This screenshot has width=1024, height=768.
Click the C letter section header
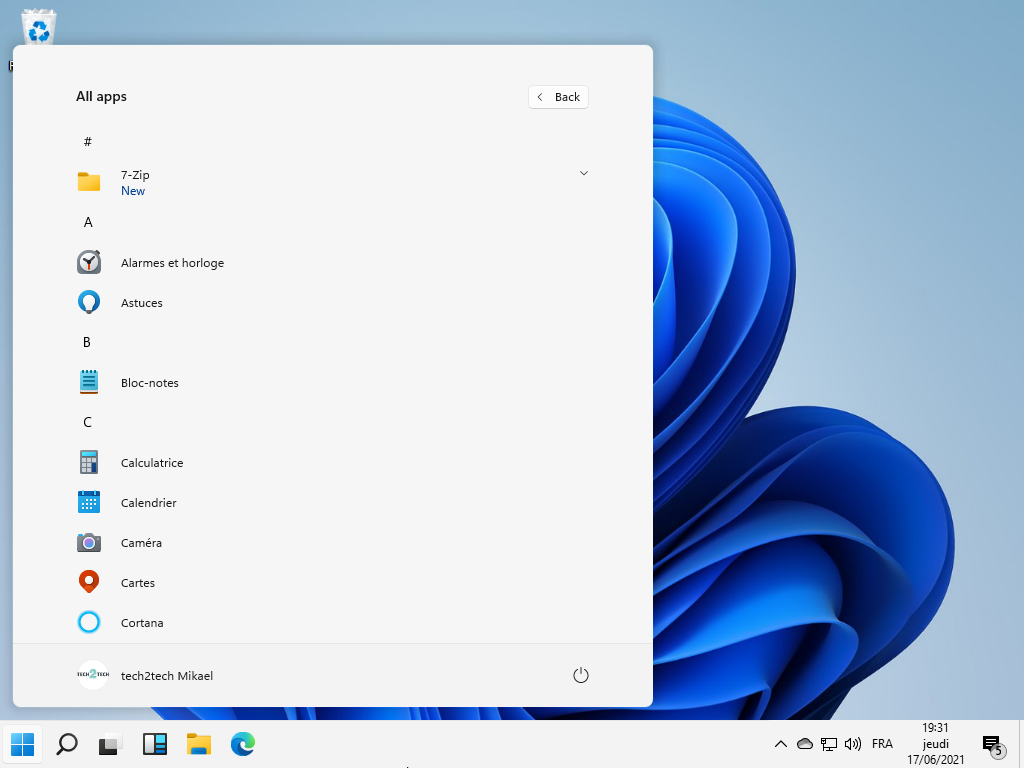(87, 422)
